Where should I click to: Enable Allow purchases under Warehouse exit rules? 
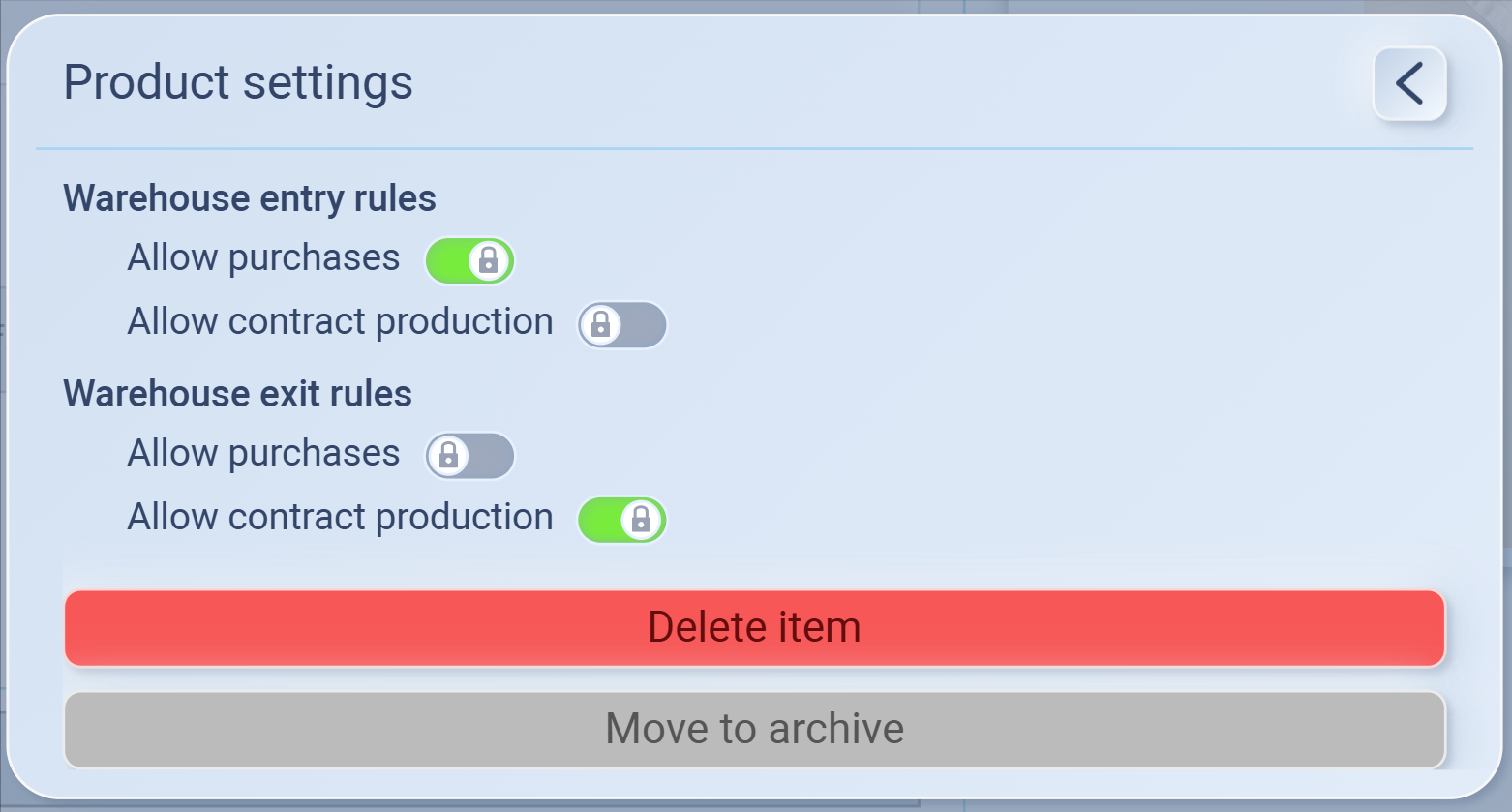click(x=469, y=456)
